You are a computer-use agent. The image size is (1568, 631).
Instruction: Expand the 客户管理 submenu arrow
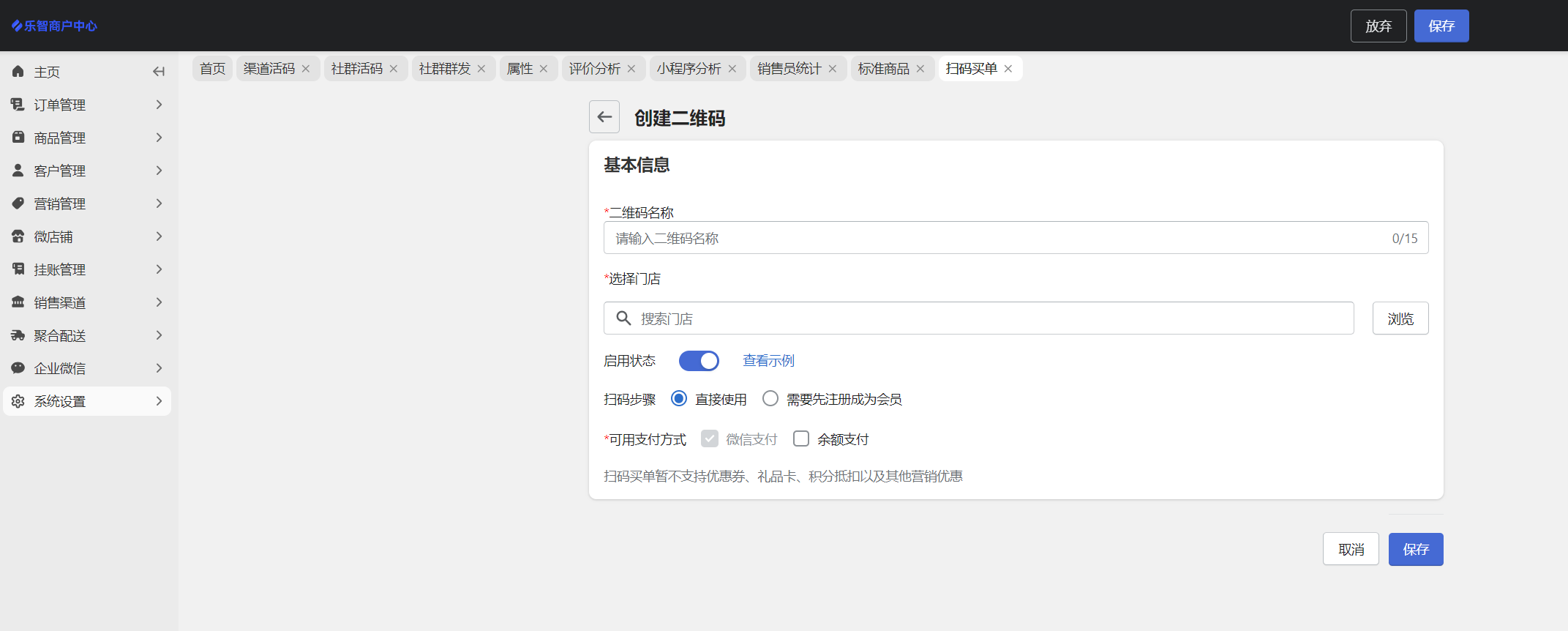click(x=159, y=171)
